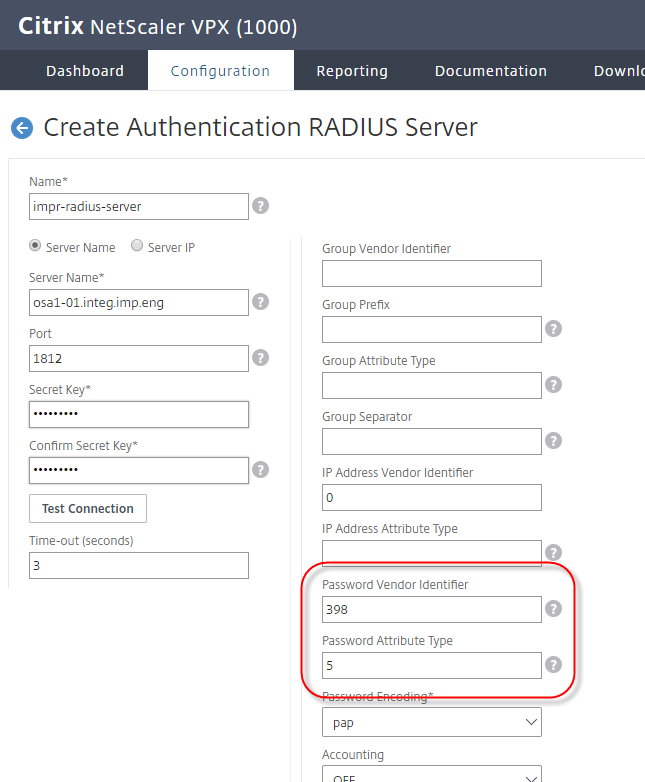Click help icon next to Password Attribute Type
Viewport: 645px width, 782px height.
pos(553,665)
